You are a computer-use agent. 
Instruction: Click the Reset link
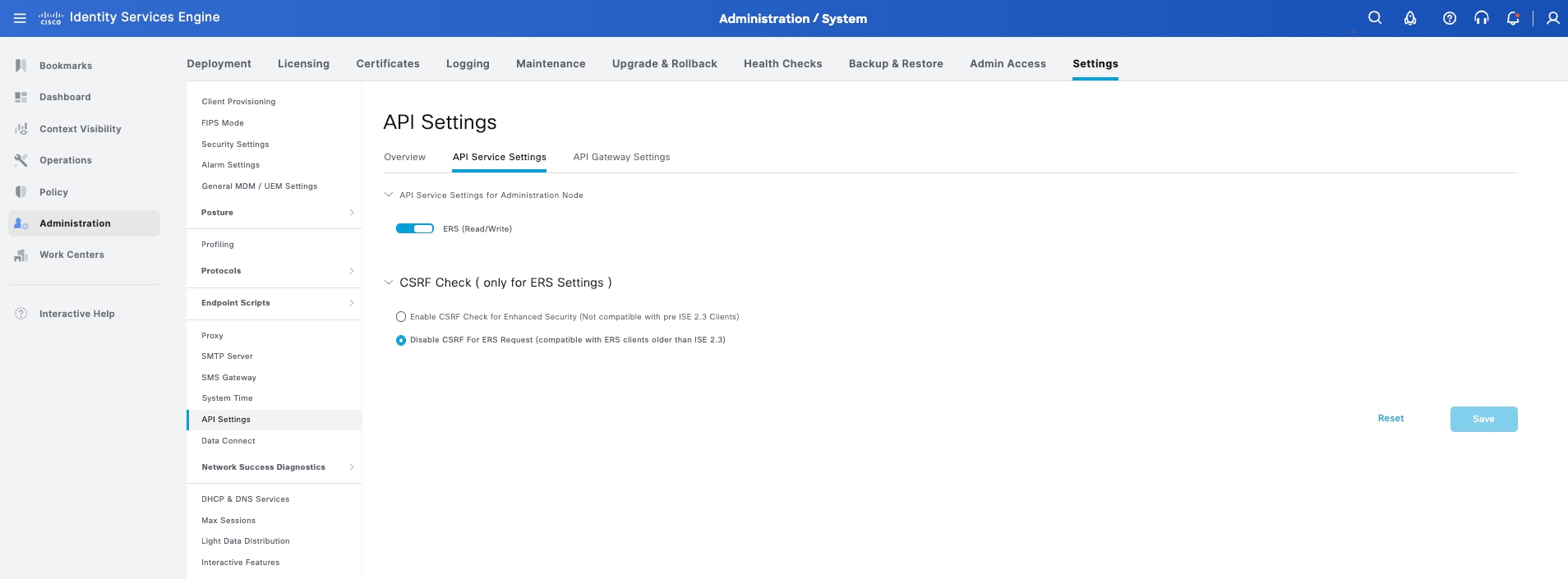click(1390, 418)
